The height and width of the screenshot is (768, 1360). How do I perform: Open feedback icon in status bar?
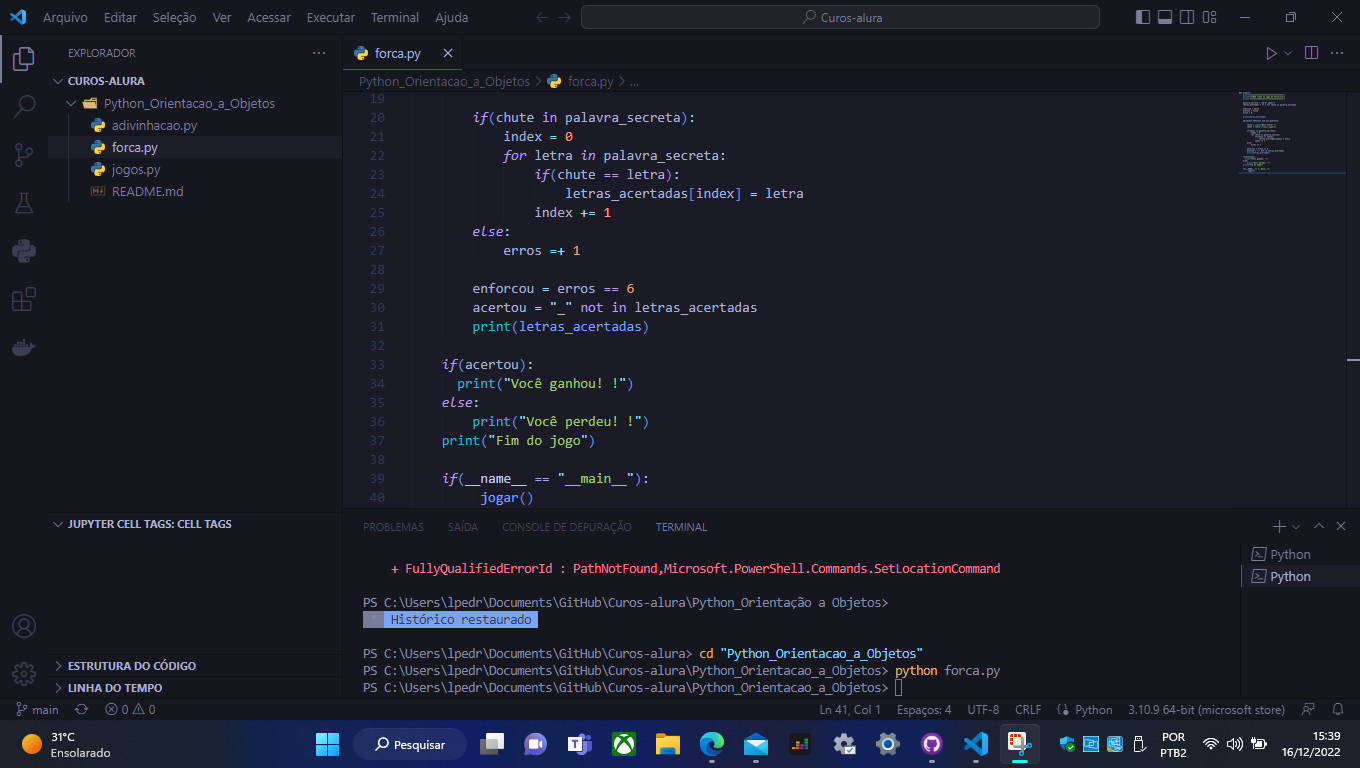point(1308,709)
